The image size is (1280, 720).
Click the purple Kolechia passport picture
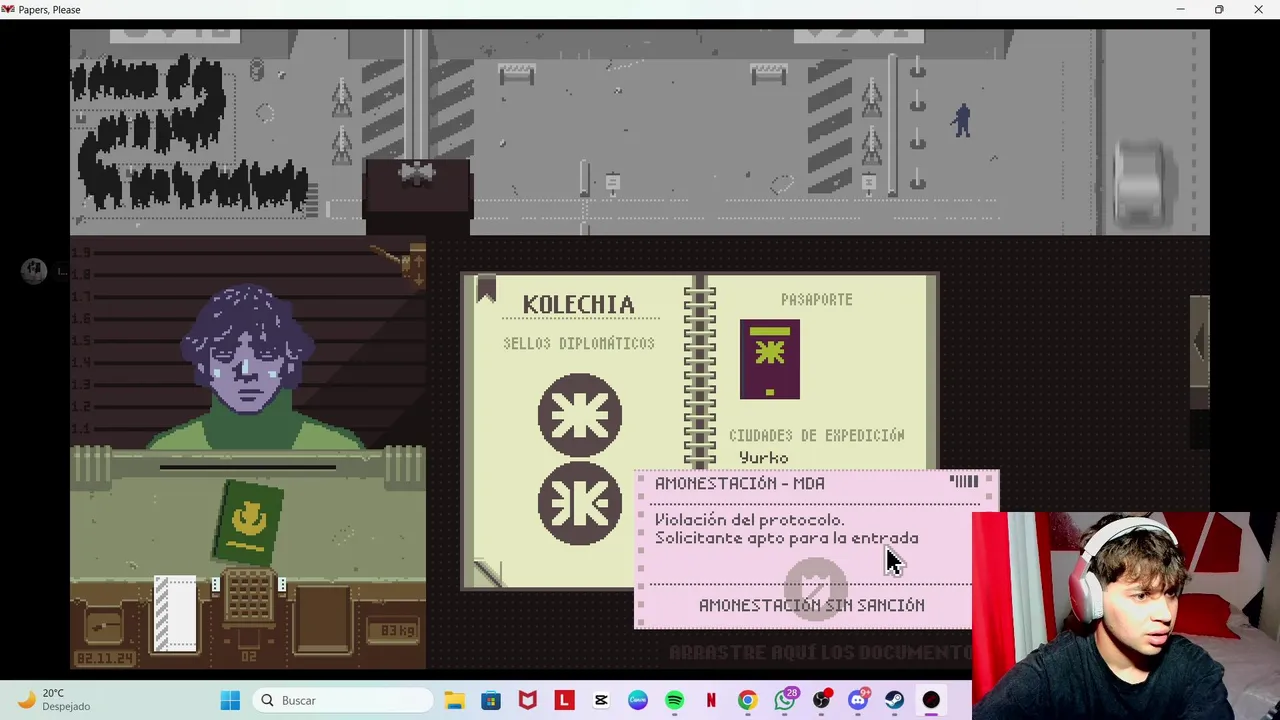click(770, 359)
